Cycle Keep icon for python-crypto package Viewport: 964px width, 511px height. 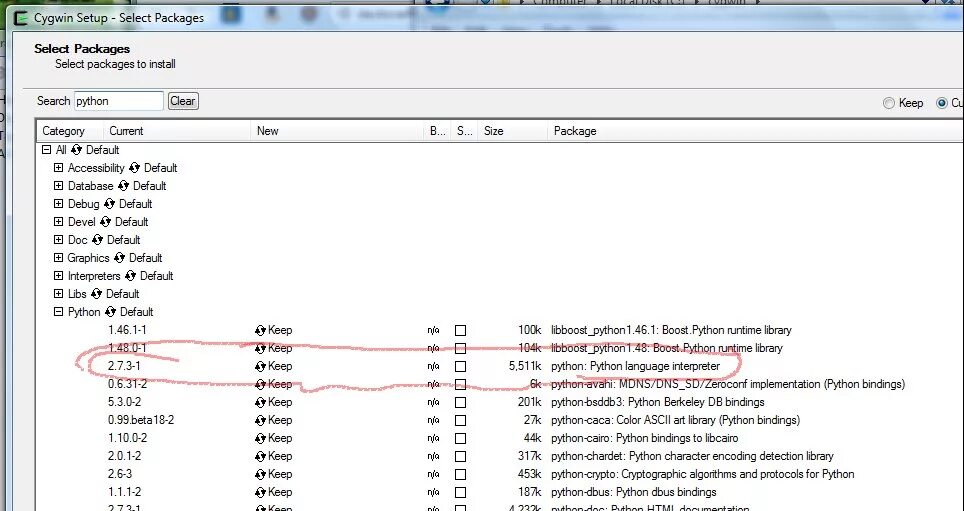point(260,474)
